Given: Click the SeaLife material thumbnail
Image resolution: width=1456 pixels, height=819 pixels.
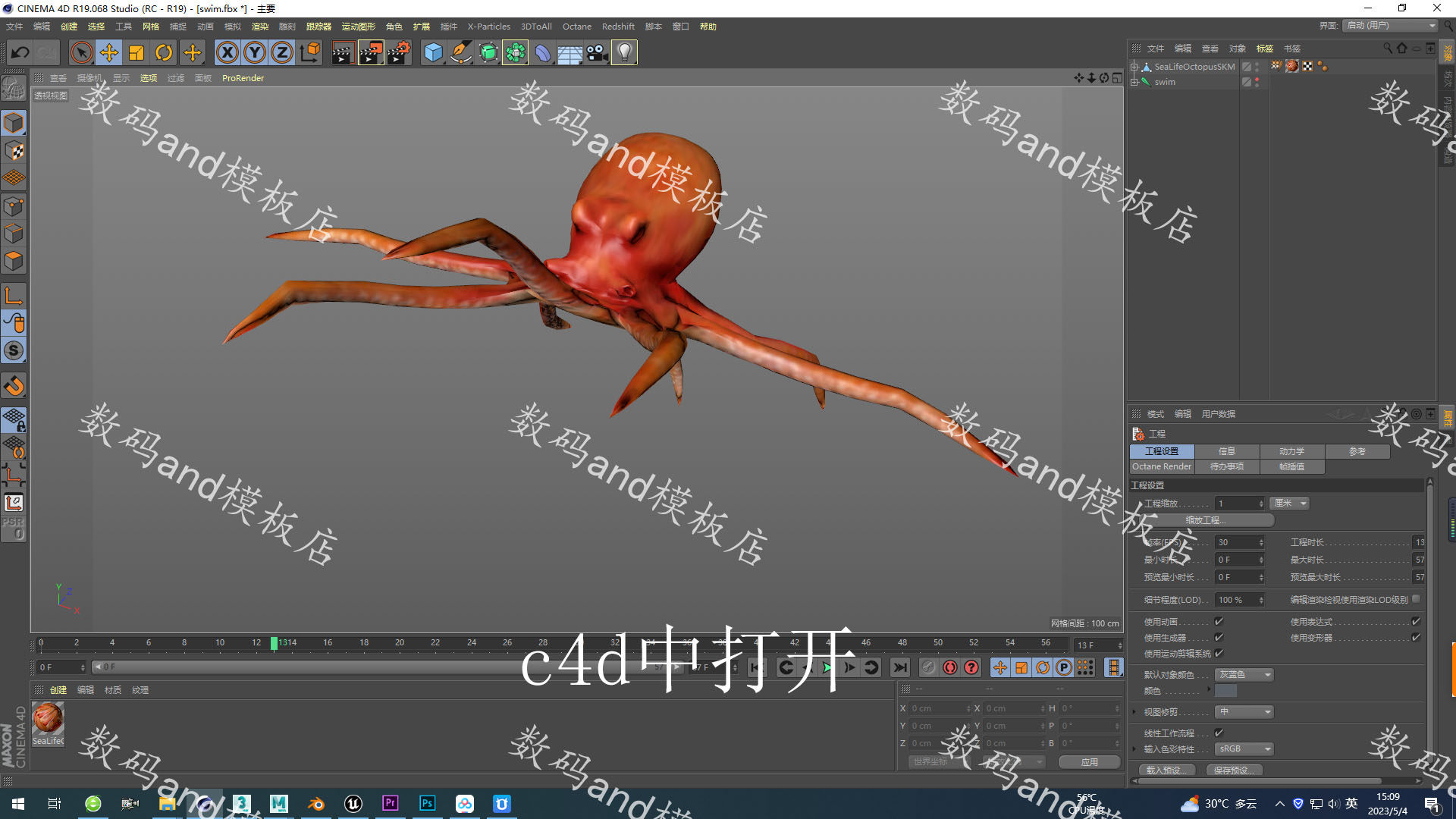Looking at the screenshot, I should [48, 718].
